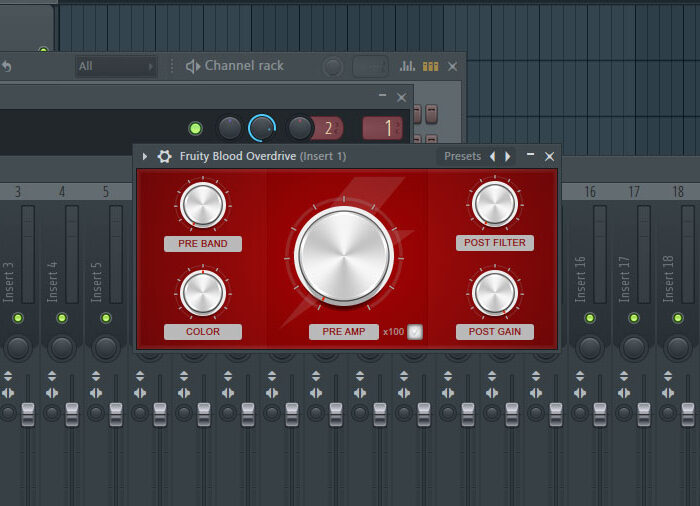Mute Insert 17 with green LED
Screen dimensions: 700x506
tap(633, 318)
